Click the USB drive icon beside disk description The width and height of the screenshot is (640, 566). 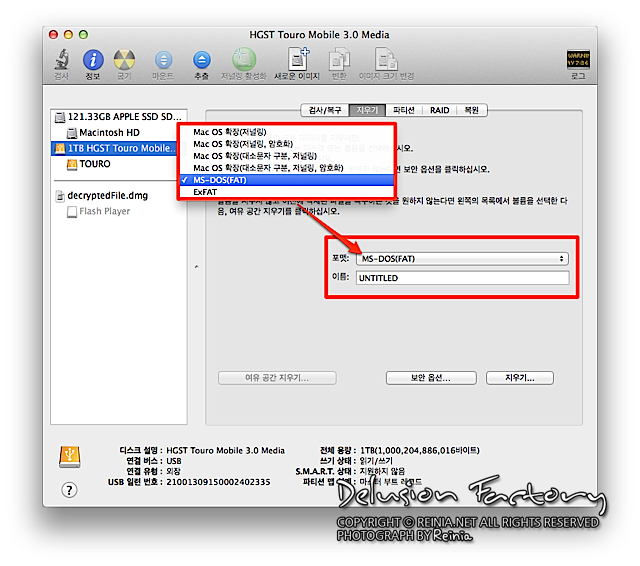click(69, 457)
